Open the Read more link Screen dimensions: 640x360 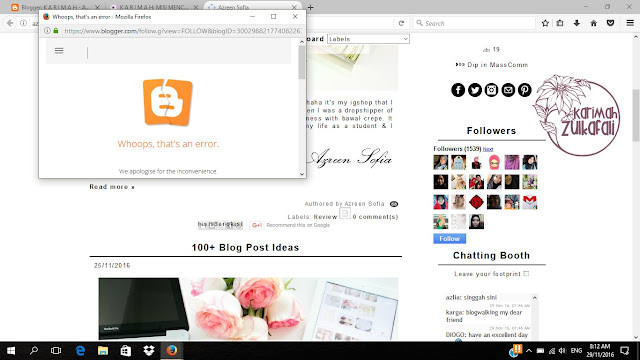(112, 187)
